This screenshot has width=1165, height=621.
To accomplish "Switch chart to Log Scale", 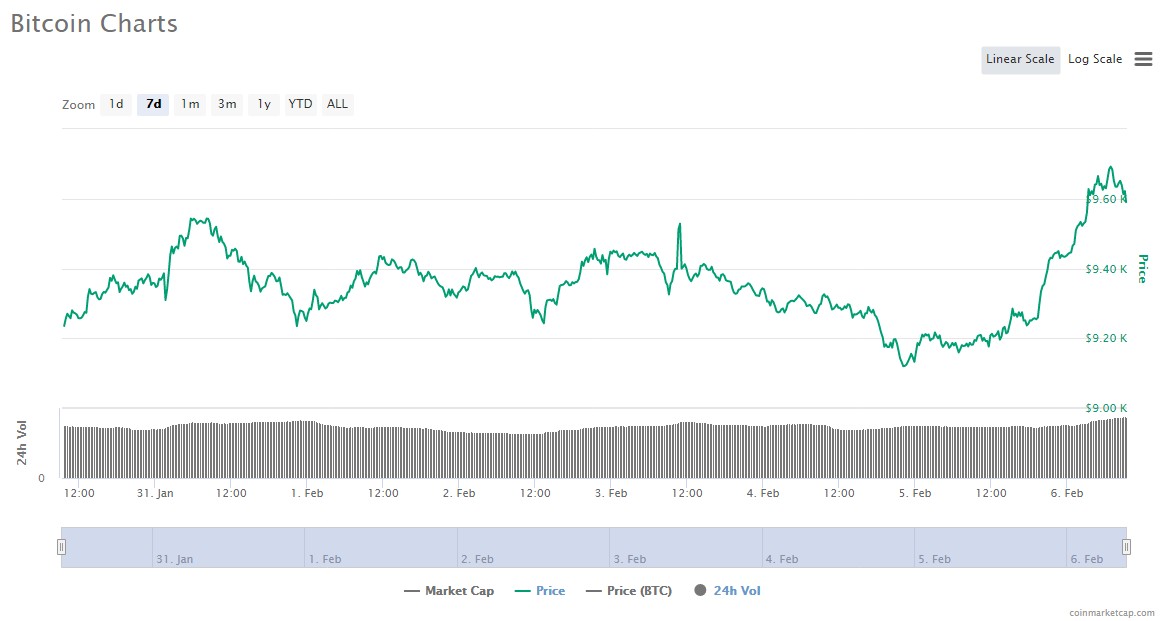I will (x=1095, y=59).
